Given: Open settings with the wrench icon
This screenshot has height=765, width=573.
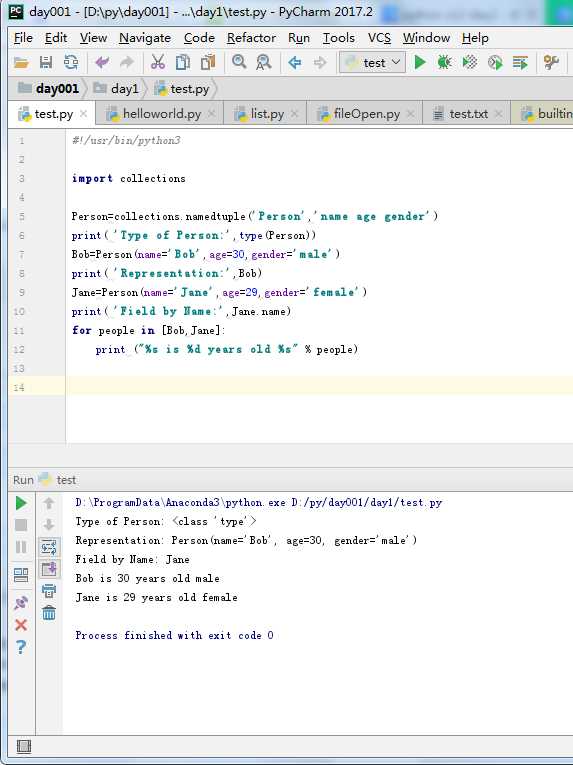Looking at the screenshot, I should [551, 62].
